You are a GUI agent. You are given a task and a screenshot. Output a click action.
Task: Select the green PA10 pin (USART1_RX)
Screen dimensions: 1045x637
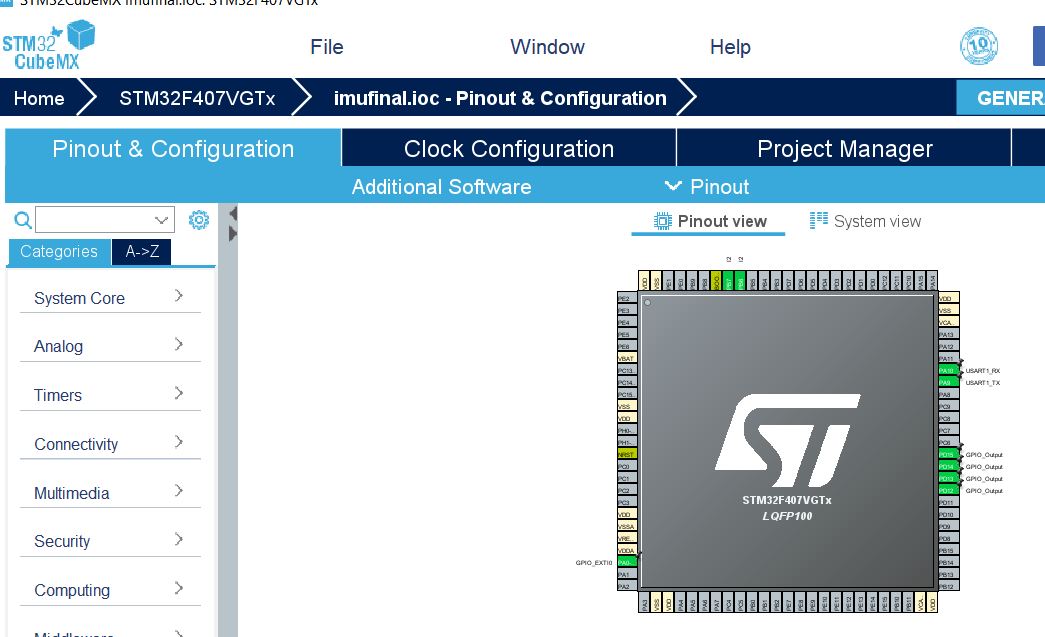pyautogui.click(x=948, y=370)
